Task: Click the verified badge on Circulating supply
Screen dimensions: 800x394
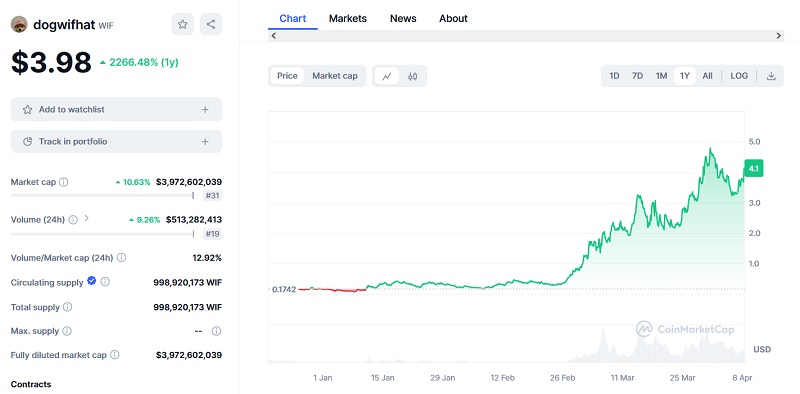Action: pos(92,281)
